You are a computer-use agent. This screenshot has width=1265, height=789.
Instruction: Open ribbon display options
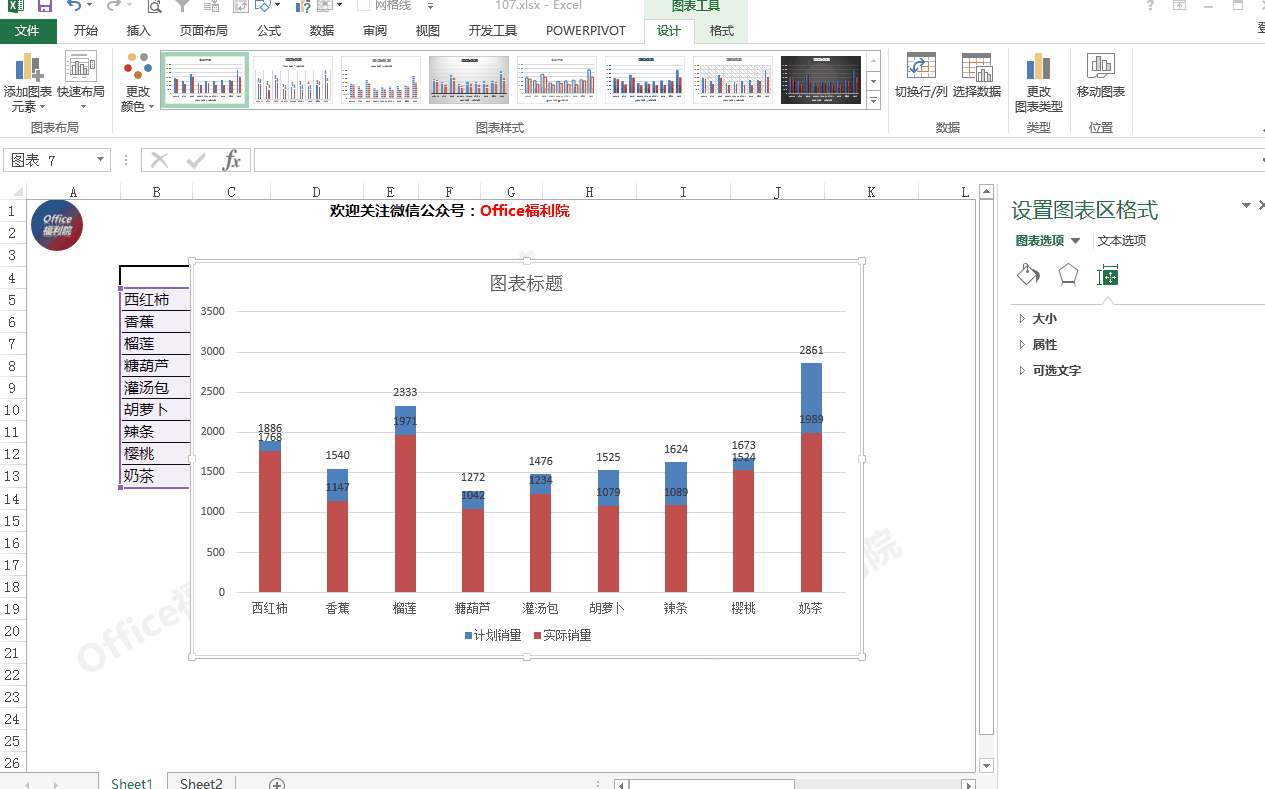coord(1180,6)
